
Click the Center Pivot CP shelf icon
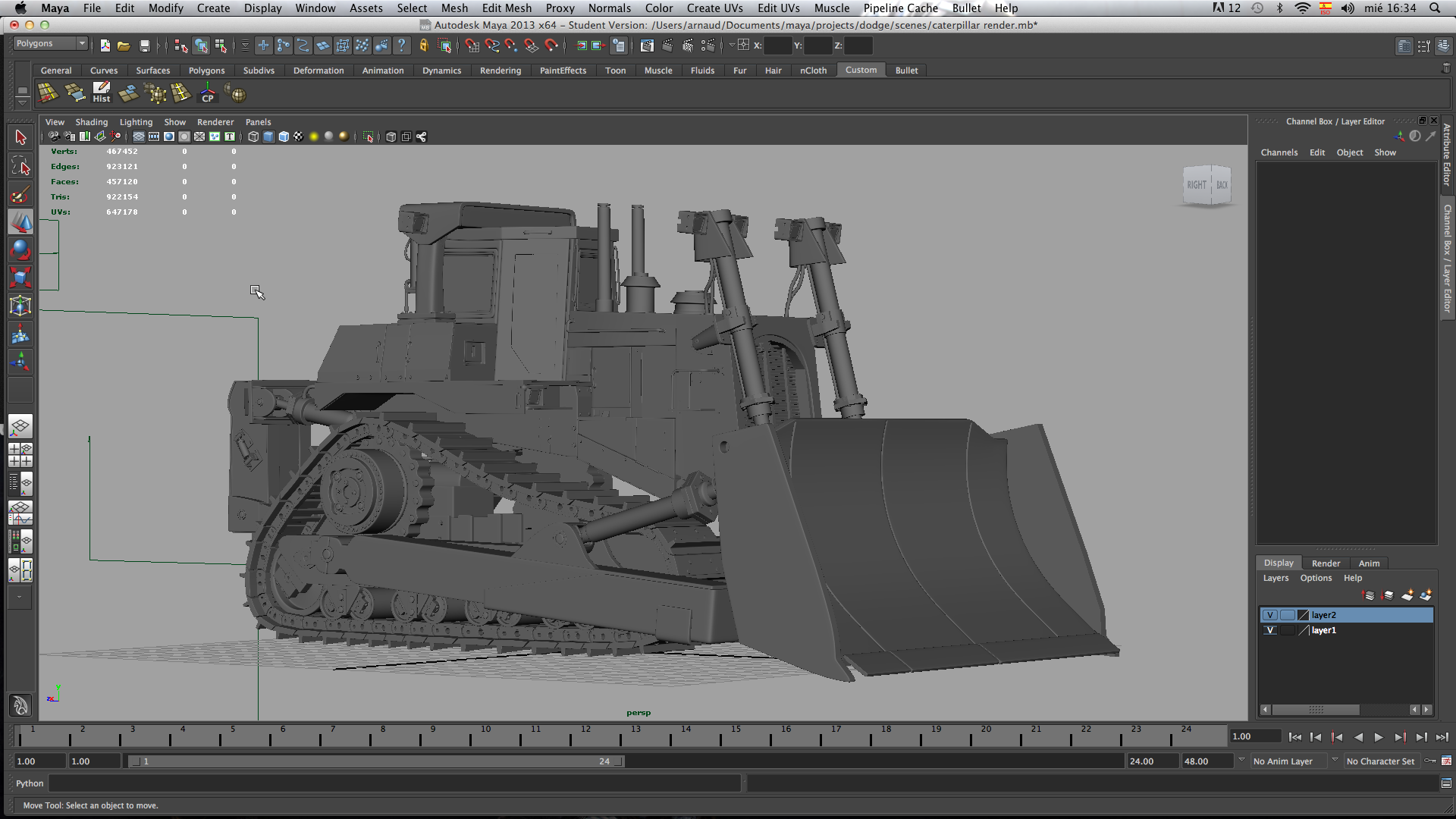click(x=208, y=93)
